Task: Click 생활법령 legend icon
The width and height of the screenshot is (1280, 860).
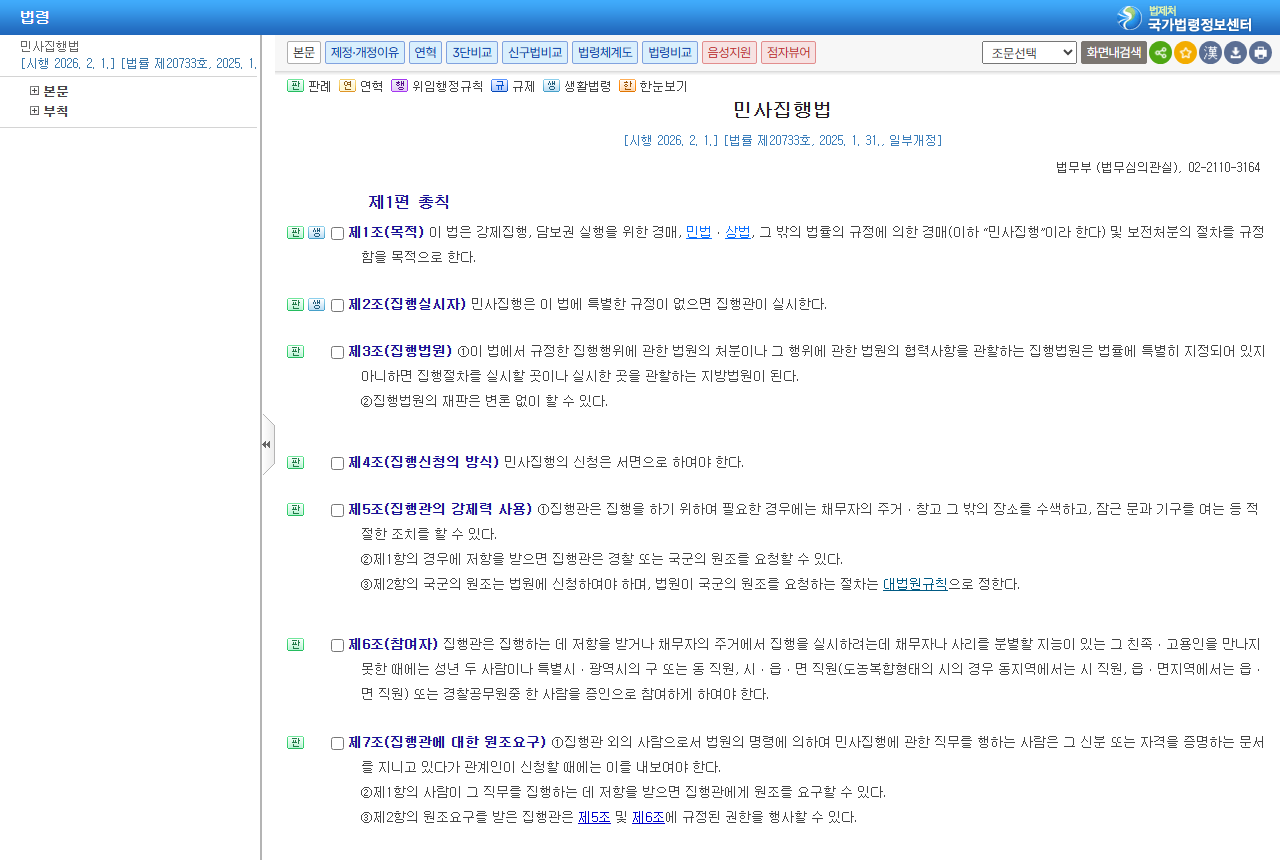Action: click(x=551, y=86)
